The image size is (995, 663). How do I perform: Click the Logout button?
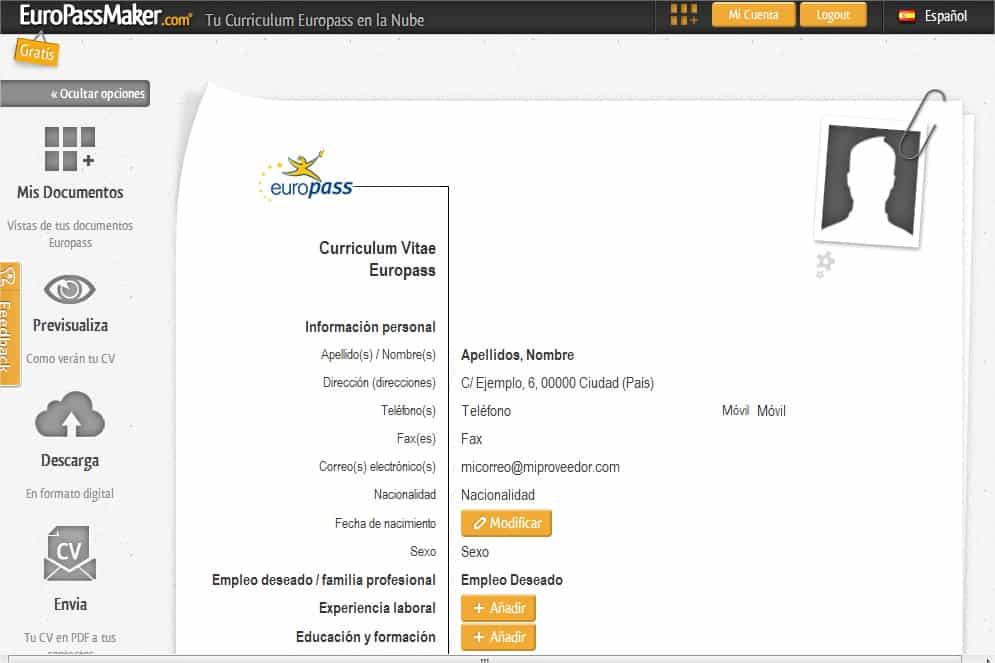click(833, 14)
